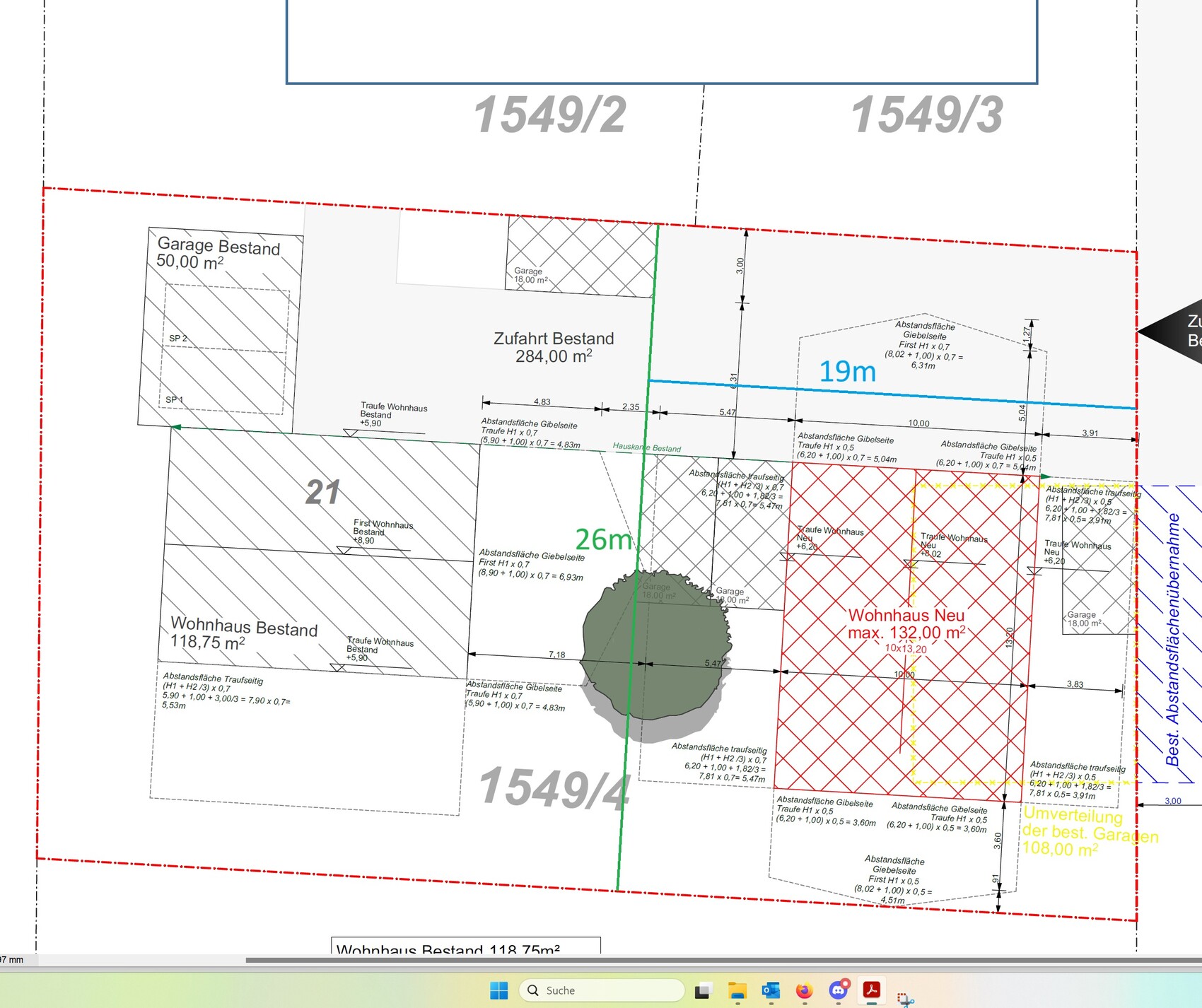The height and width of the screenshot is (1008, 1202).
Task: Click the Adobe Acrobat taskbar icon
Action: [x=871, y=990]
